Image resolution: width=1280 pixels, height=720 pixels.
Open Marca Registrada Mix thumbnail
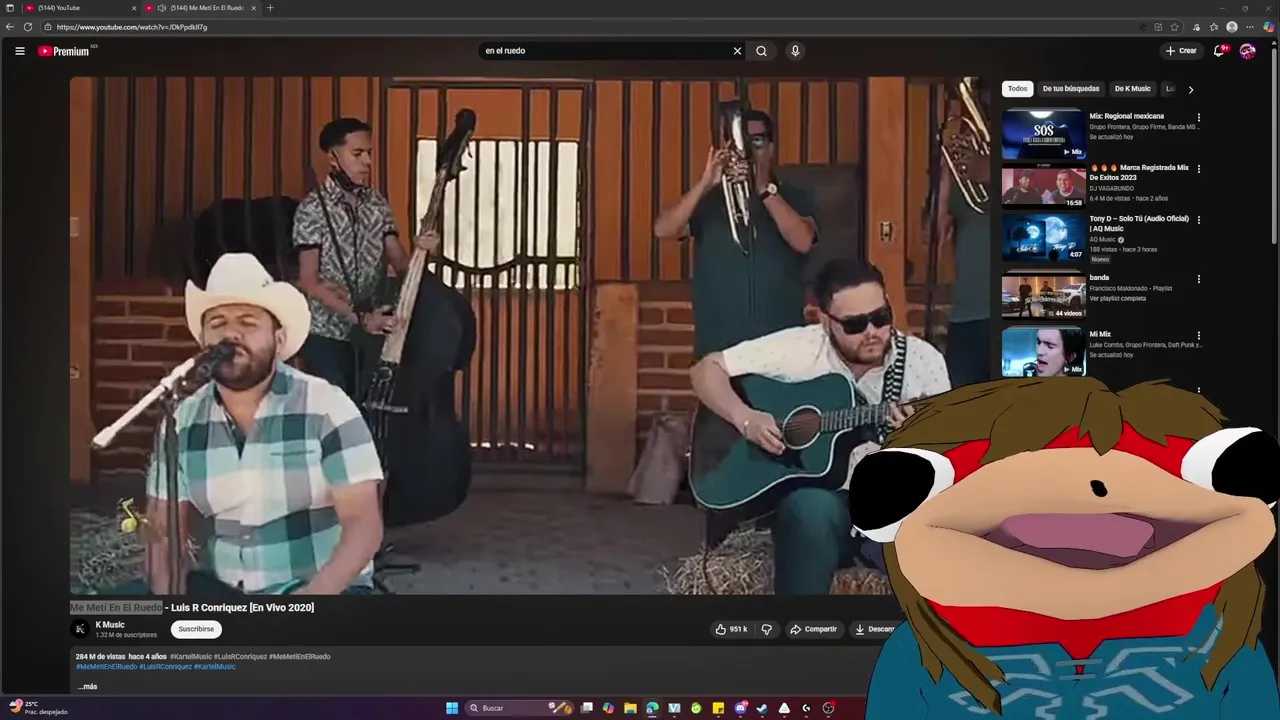(x=1043, y=186)
